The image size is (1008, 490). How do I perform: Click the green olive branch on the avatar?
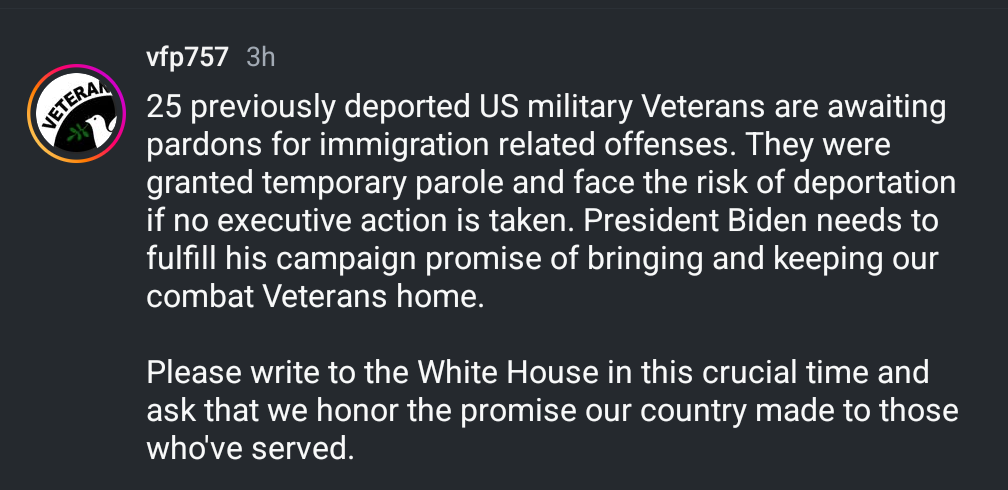tap(76, 132)
